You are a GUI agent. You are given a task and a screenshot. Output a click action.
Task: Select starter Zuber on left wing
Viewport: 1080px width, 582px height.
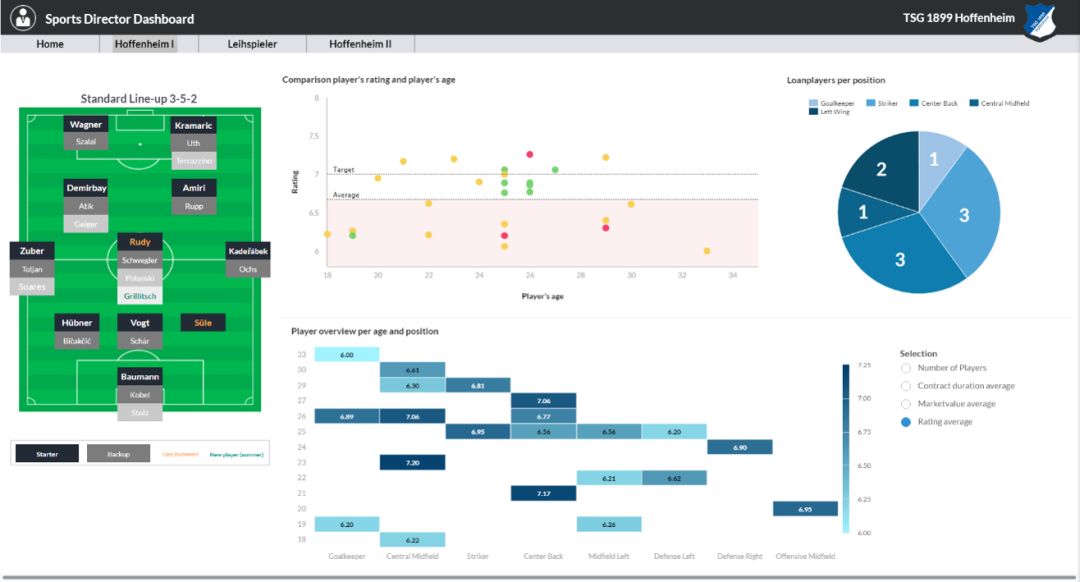[x=32, y=251]
